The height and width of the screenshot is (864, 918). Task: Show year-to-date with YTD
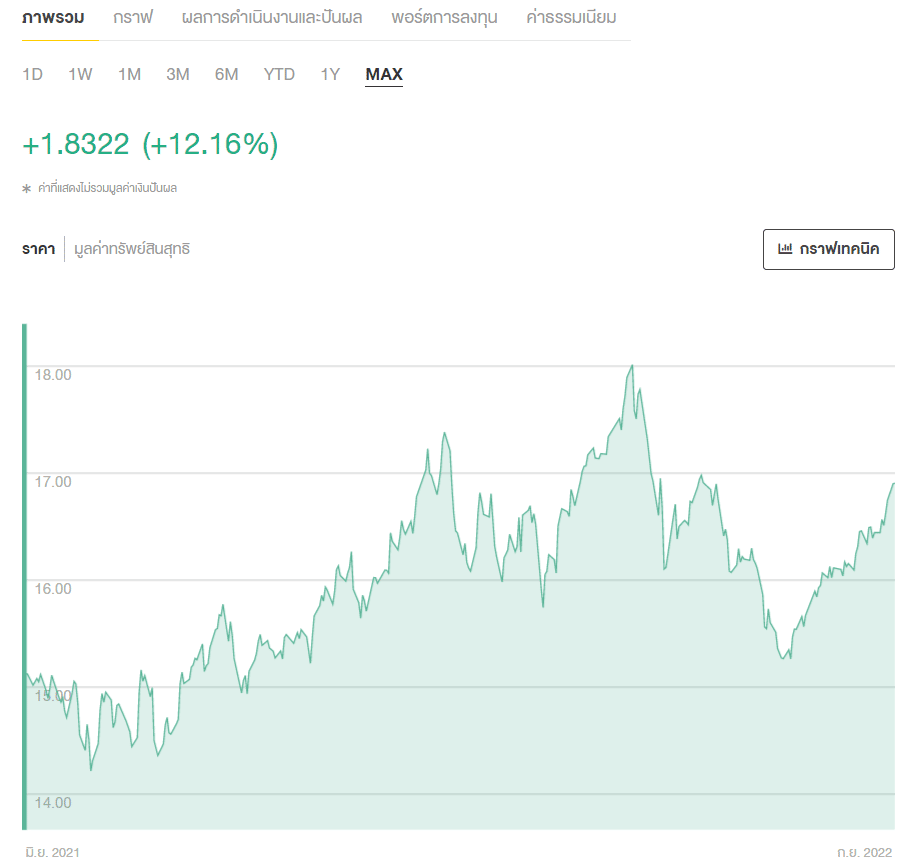[x=279, y=75]
